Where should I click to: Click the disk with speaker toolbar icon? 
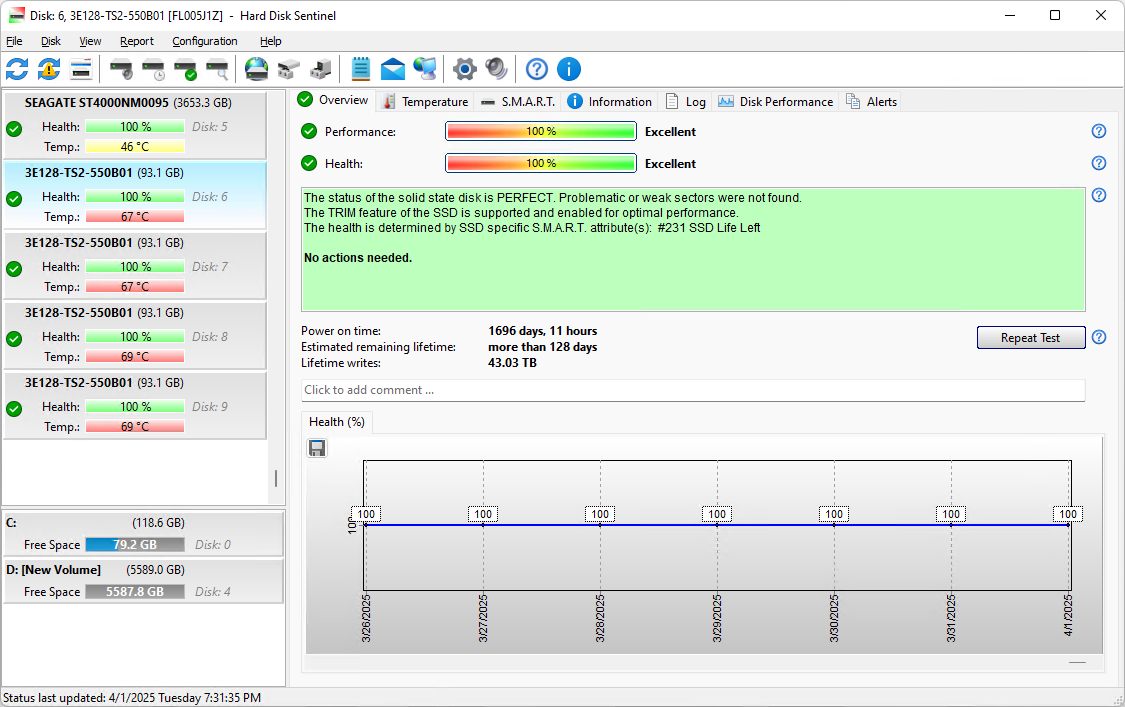coord(121,70)
